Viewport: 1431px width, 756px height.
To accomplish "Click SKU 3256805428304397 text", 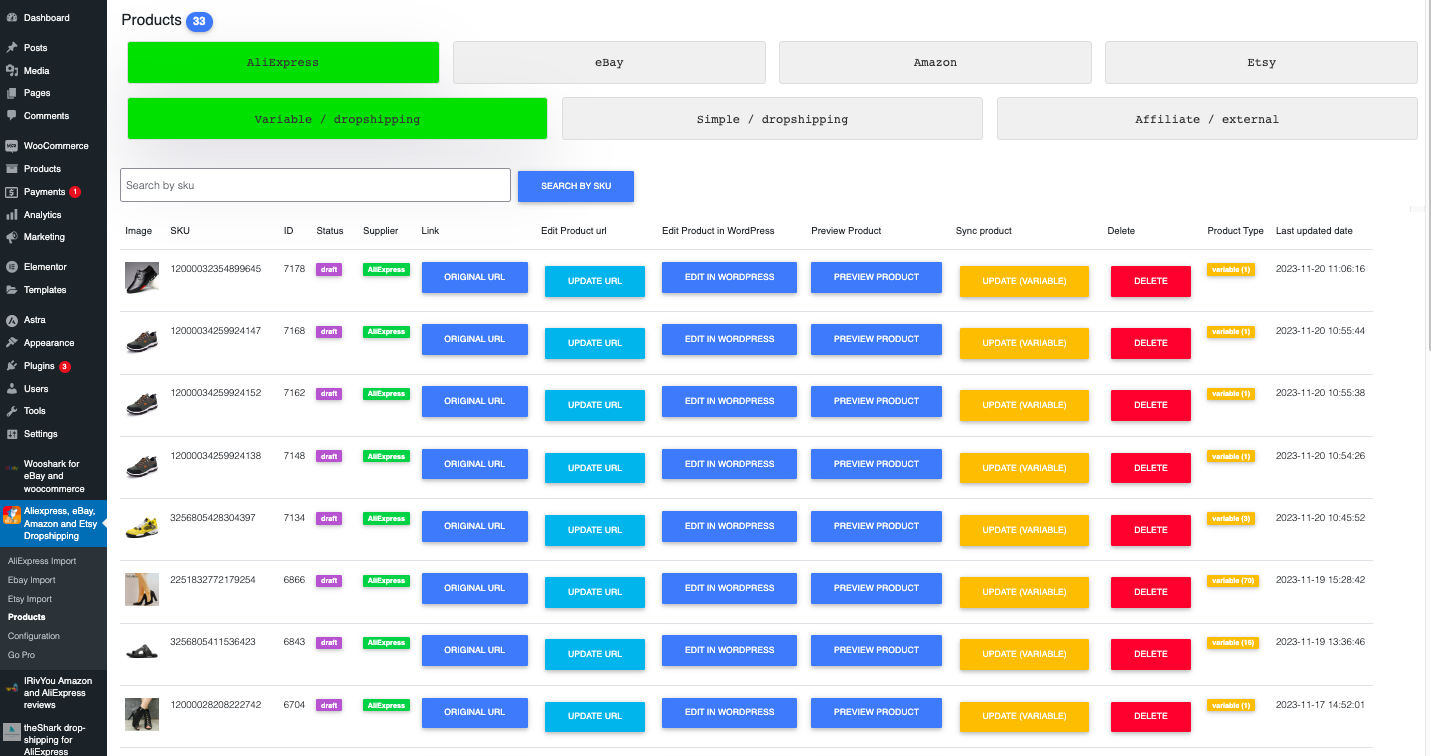I will tap(213, 517).
